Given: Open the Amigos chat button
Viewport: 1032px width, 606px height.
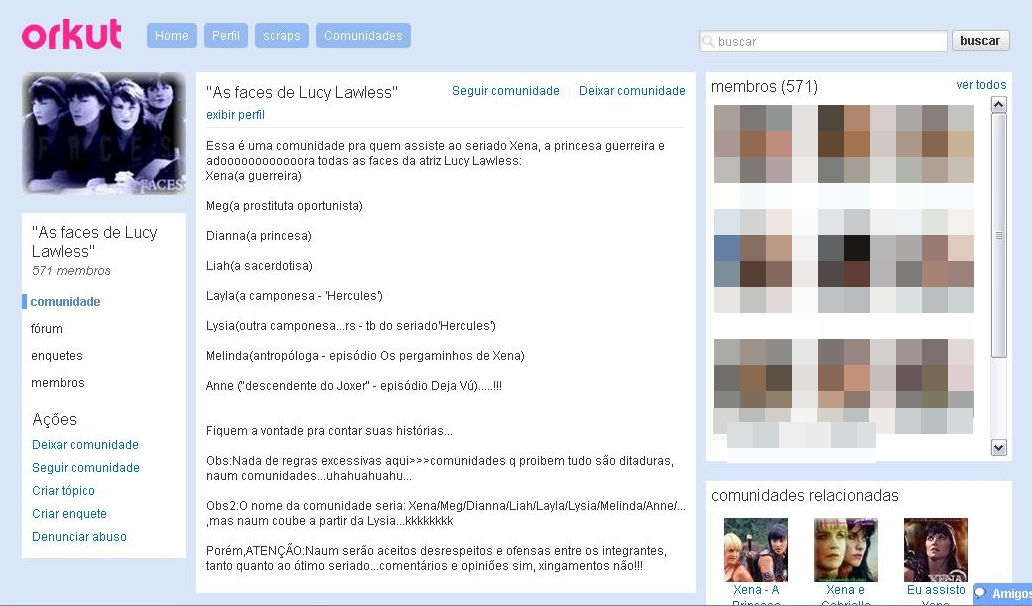Looking at the screenshot, I should point(1003,593).
